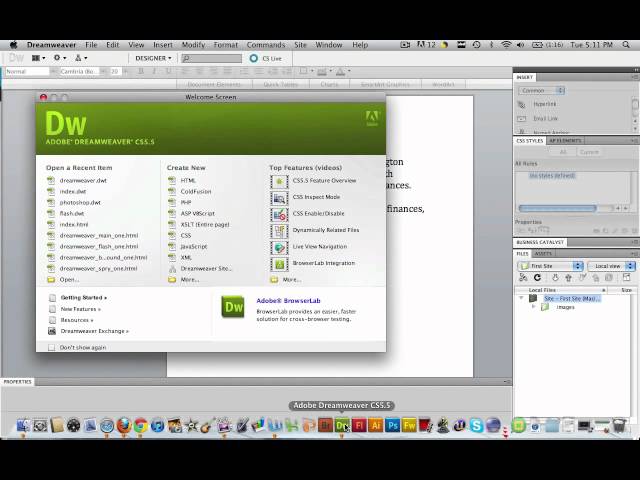Open Spotlight search in the menu bar
The image size is (640, 480).
coord(626,45)
